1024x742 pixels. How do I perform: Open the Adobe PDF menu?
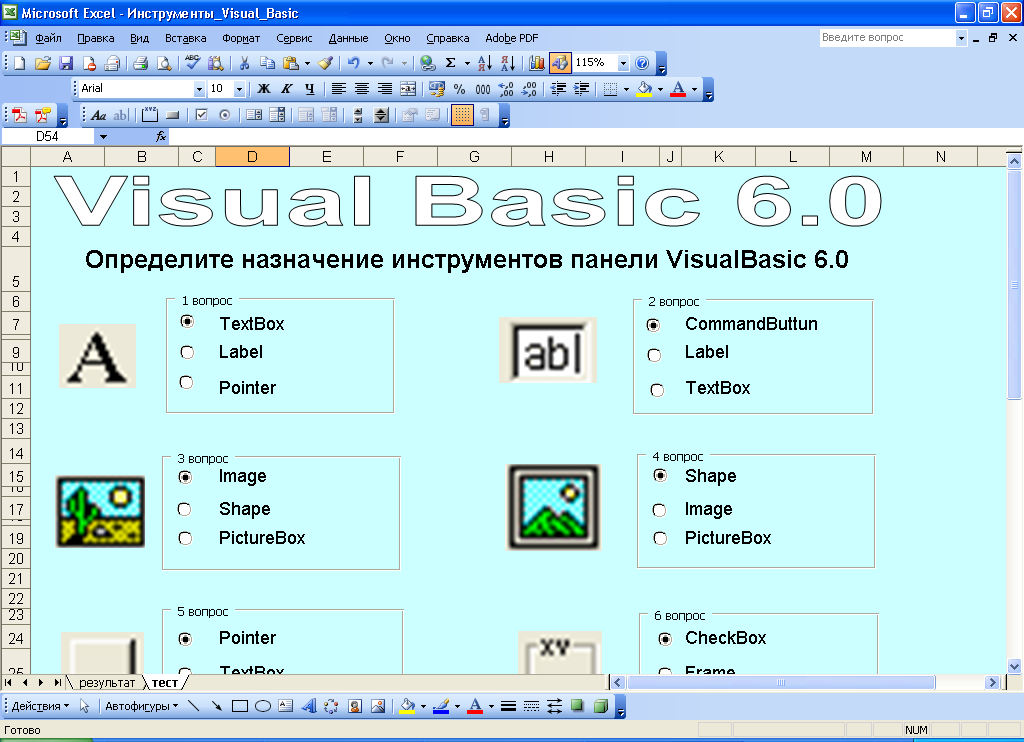(x=511, y=38)
